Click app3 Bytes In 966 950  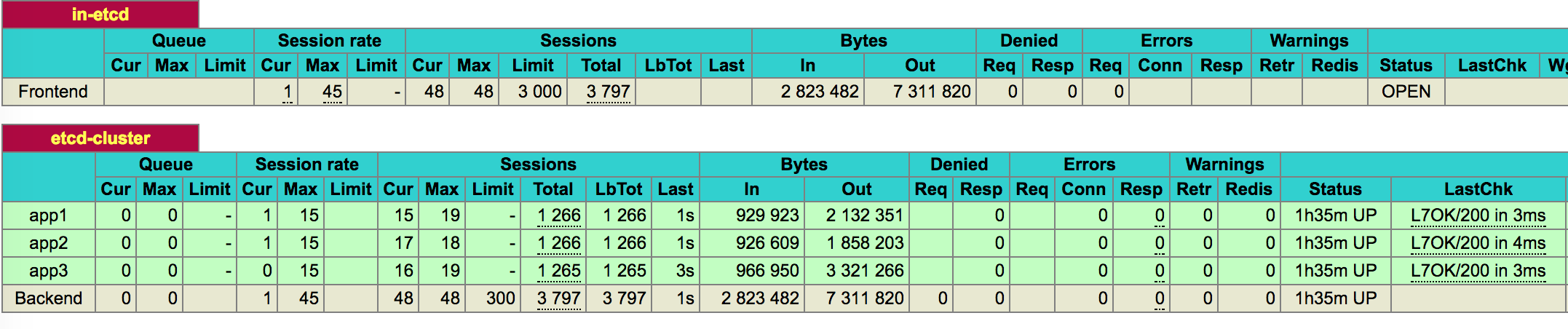pyautogui.click(x=767, y=271)
